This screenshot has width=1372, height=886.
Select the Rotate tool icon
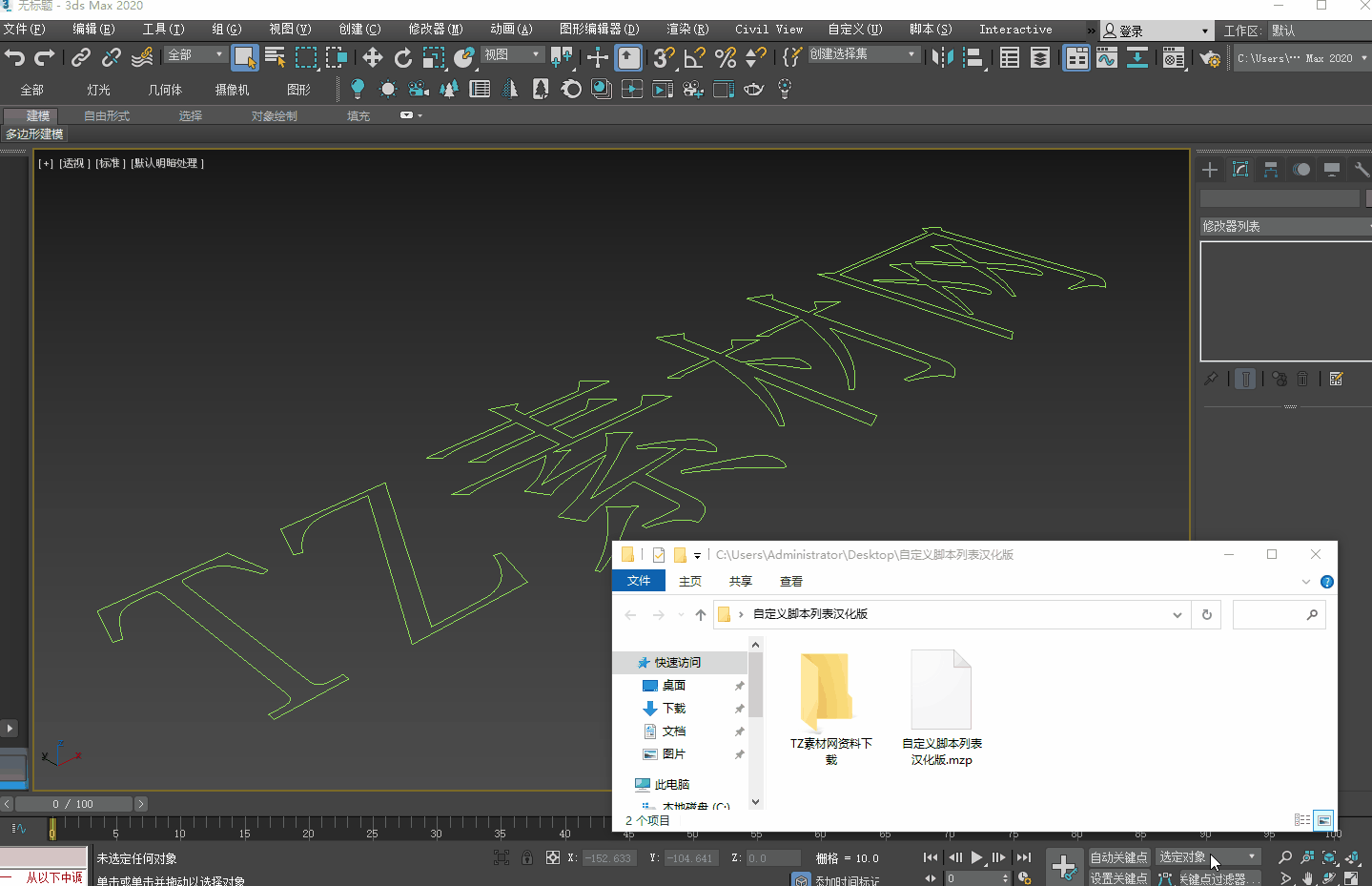(x=403, y=58)
